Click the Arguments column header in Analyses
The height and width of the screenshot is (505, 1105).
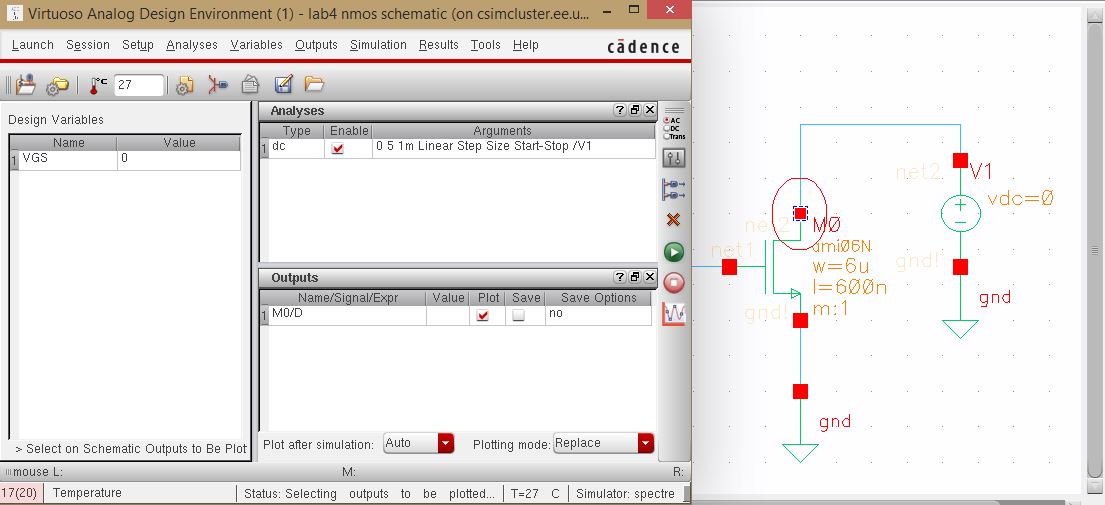(502, 131)
